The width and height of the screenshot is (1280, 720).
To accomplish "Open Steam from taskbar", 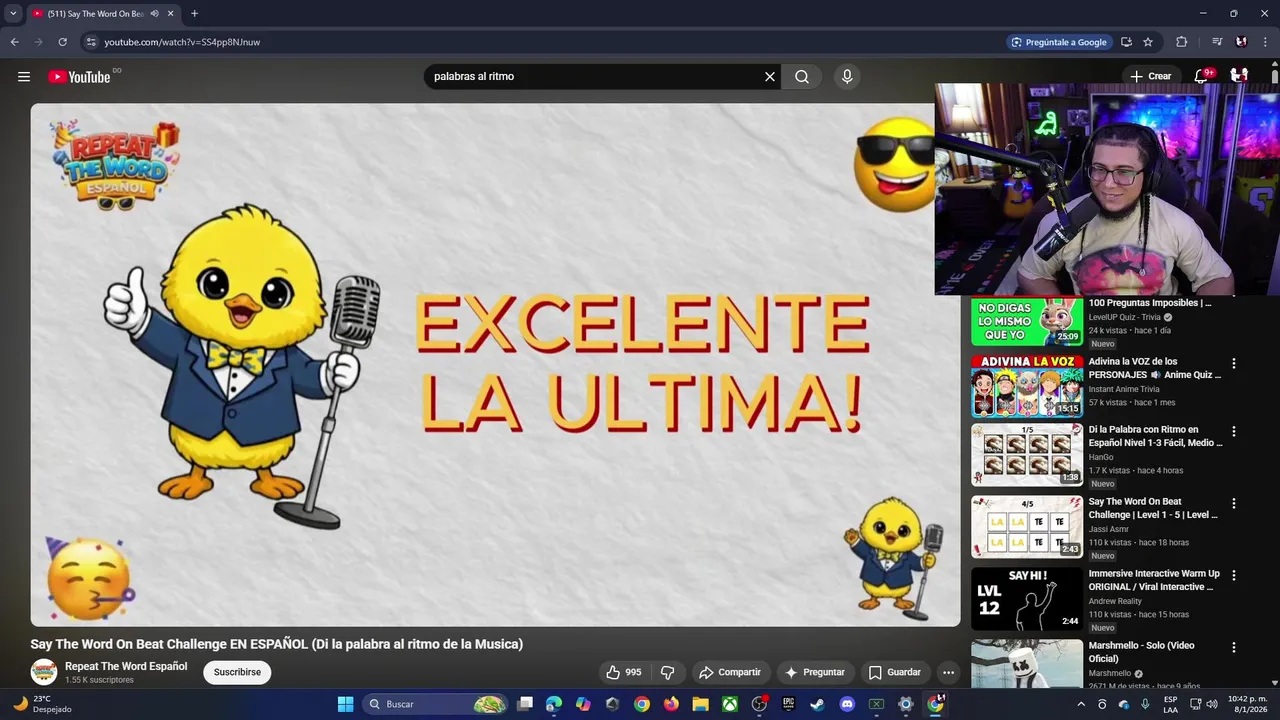I will [x=817, y=704].
